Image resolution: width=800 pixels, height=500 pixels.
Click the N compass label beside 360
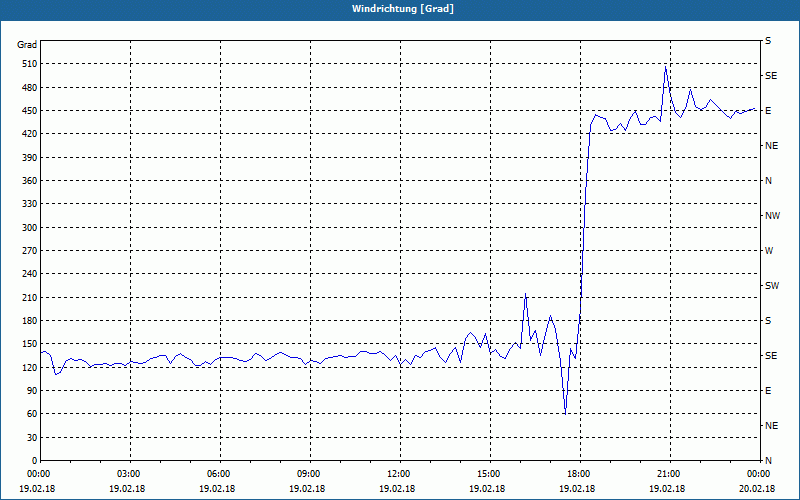pos(769,181)
